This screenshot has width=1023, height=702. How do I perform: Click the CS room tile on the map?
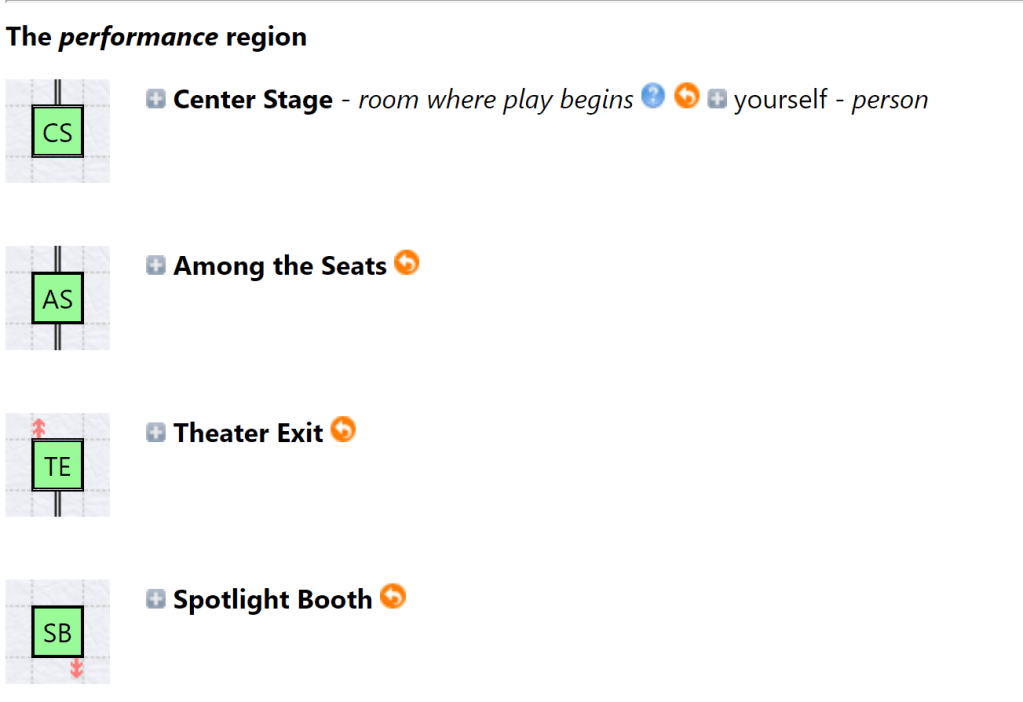click(x=57, y=131)
